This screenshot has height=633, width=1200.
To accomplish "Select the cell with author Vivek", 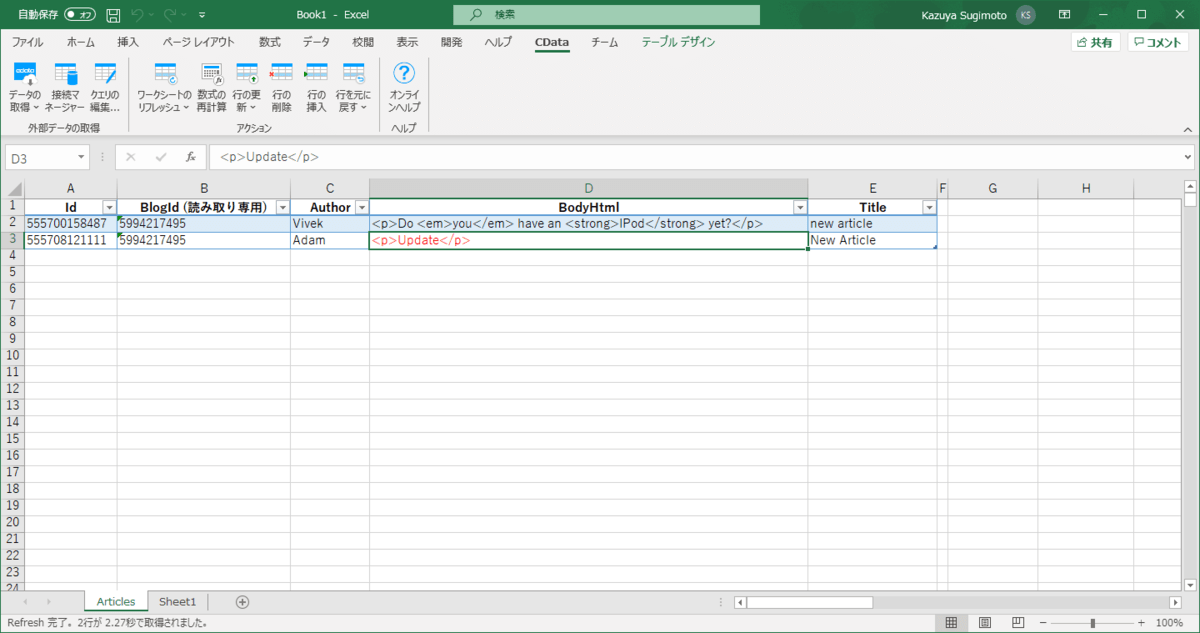I will coord(330,224).
